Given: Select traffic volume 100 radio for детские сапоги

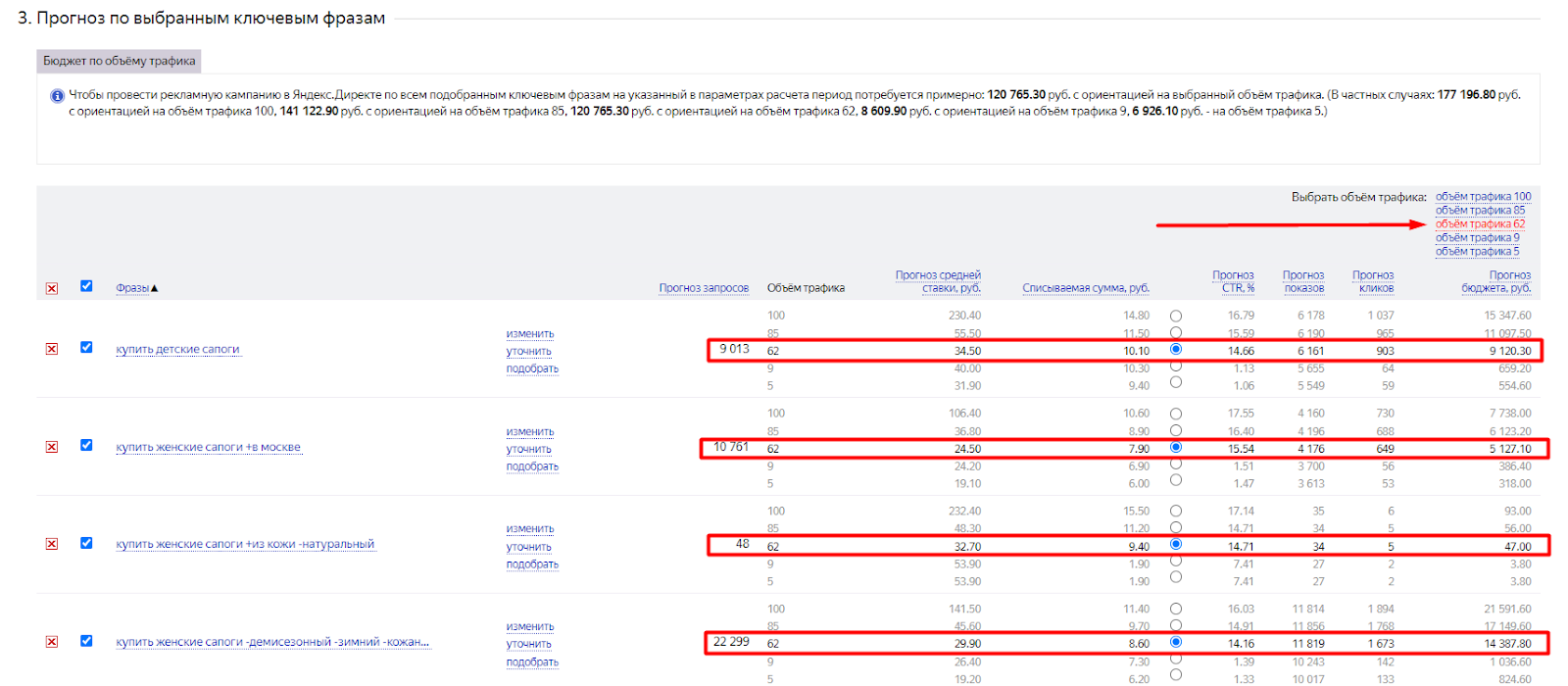Looking at the screenshot, I should coord(1176,316).
